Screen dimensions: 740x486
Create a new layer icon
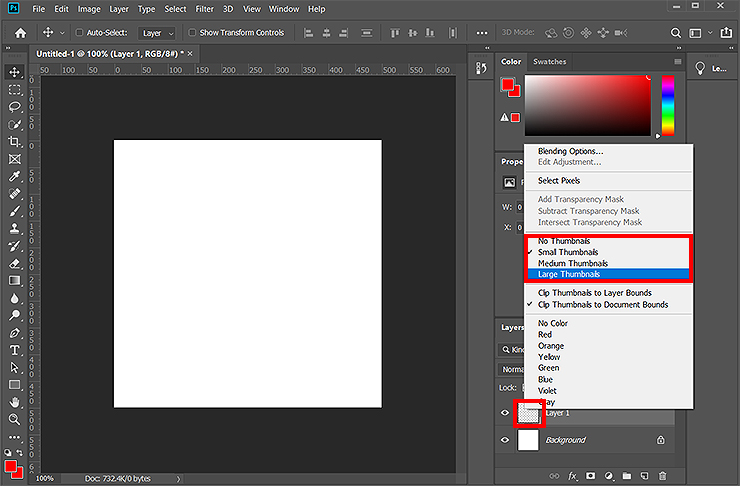[645, 476]
